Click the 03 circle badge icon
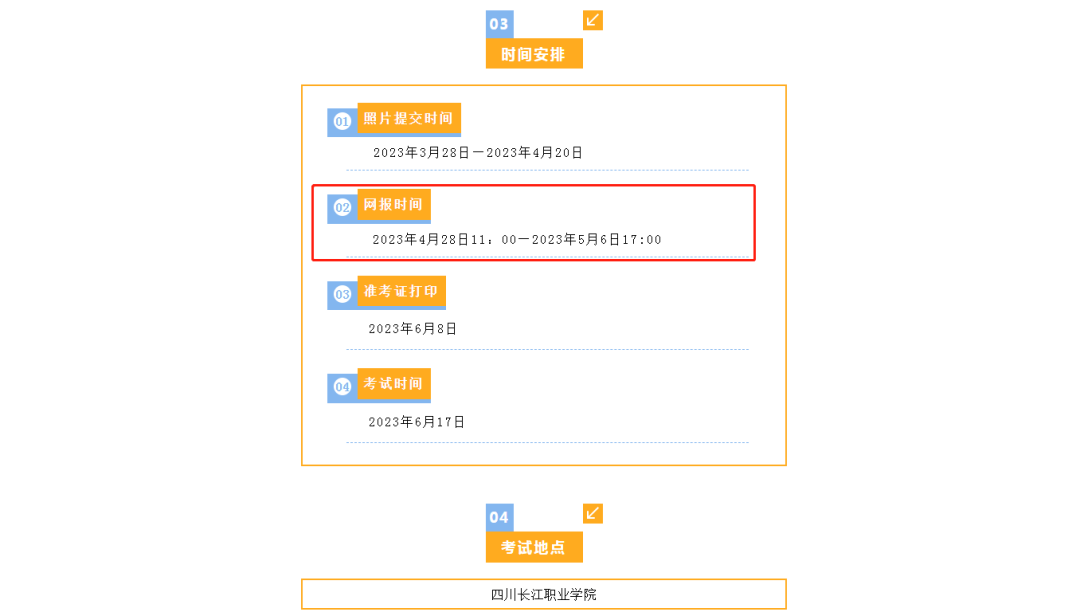Viewport: 1080px width, 612px height. [x=342, y=295]
